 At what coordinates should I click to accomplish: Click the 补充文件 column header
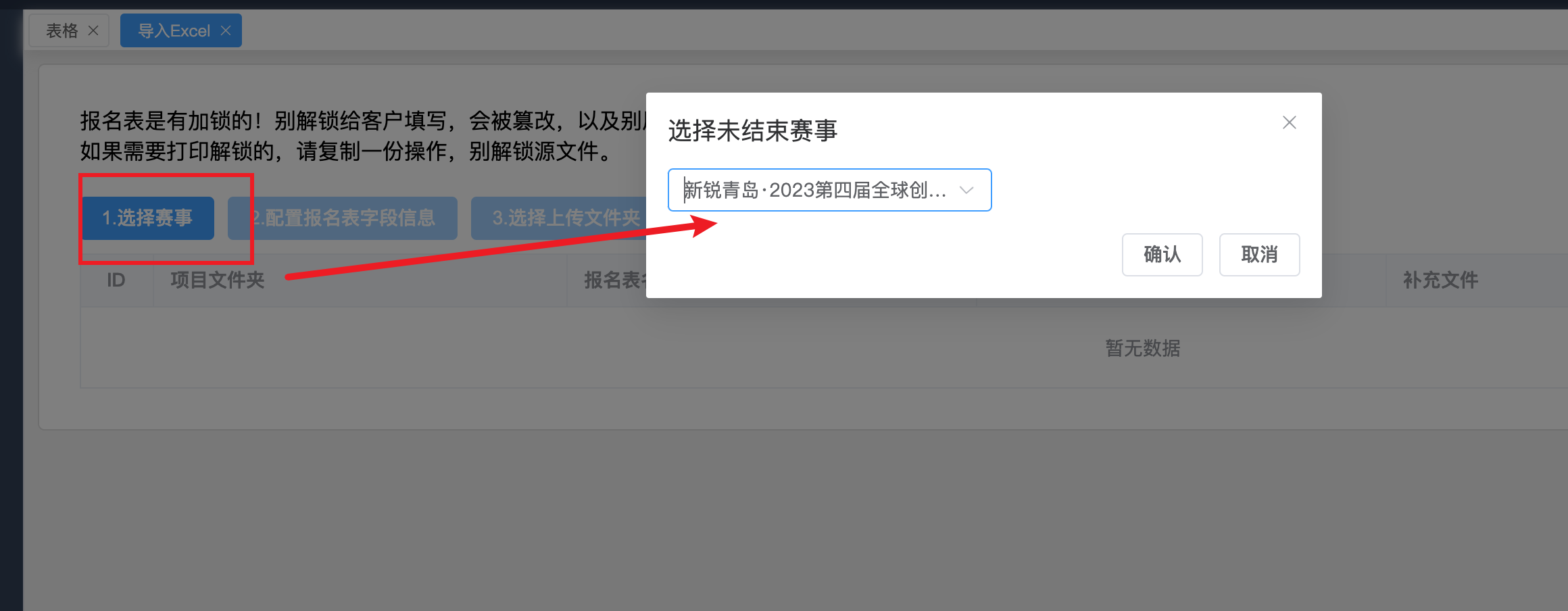point(1440,280)
